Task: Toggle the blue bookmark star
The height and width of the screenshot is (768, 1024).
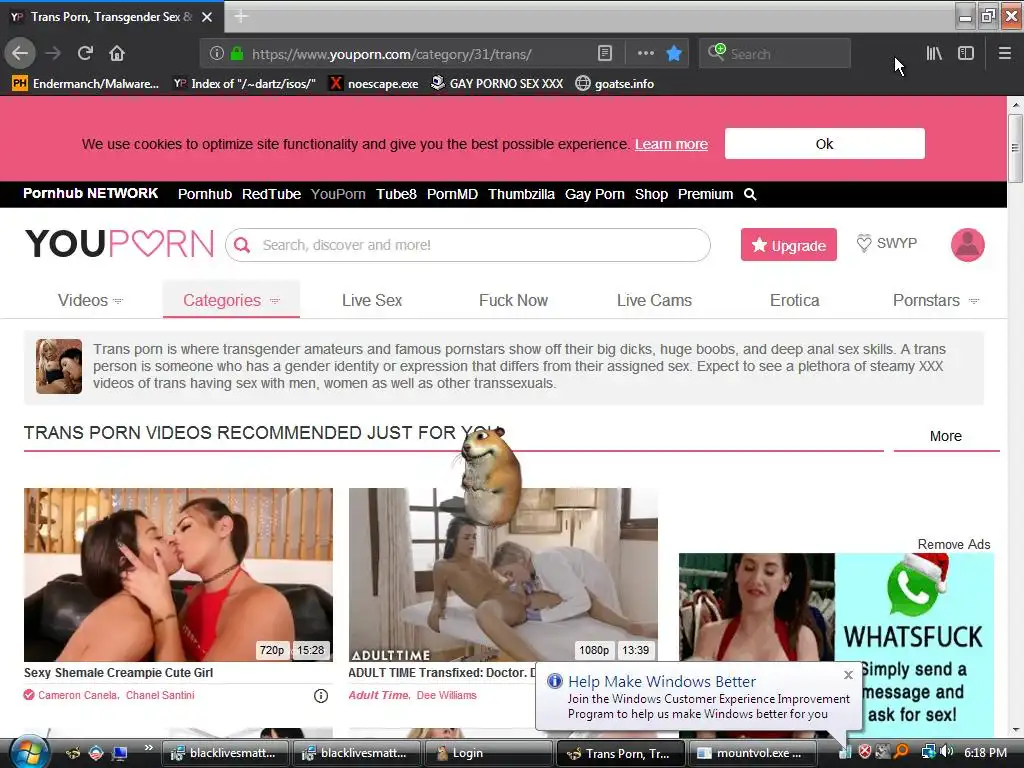Action: tap(674, 54)
